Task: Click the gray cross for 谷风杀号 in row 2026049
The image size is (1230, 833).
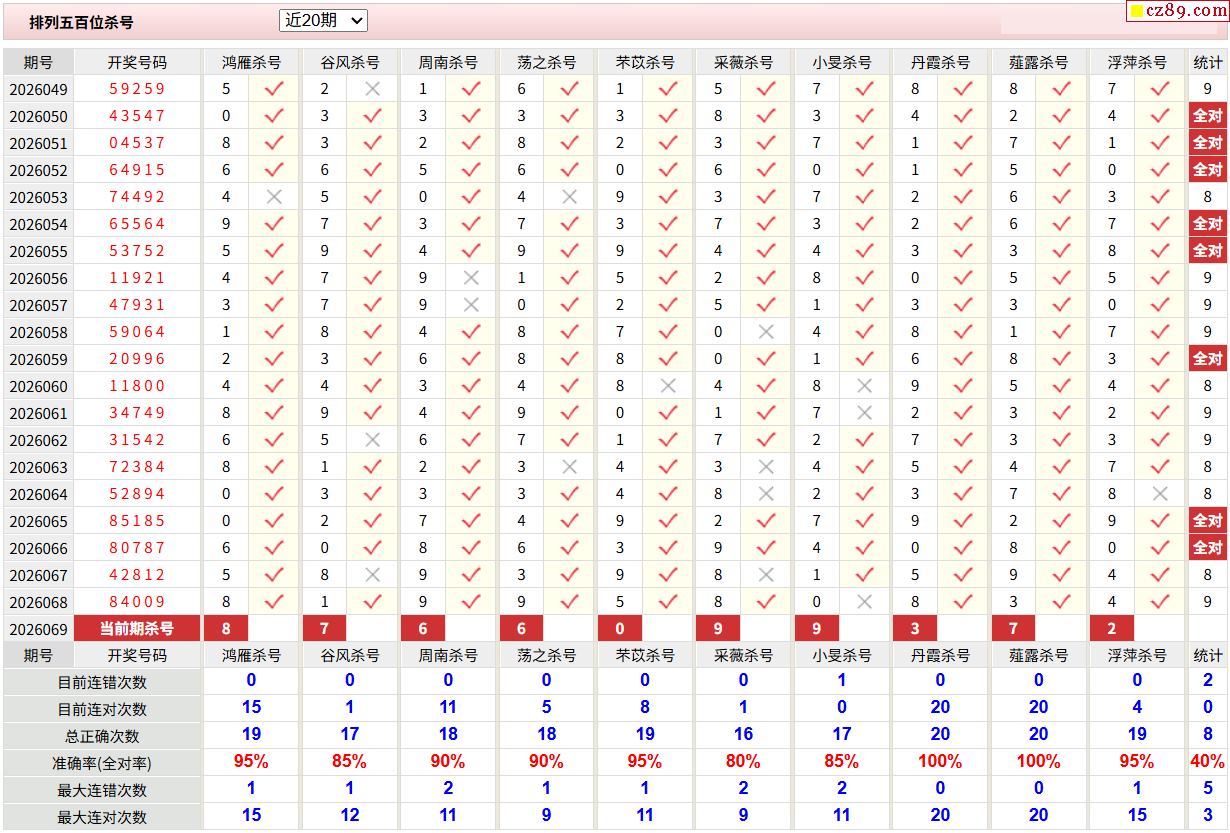Action: (x=372, y=89)
